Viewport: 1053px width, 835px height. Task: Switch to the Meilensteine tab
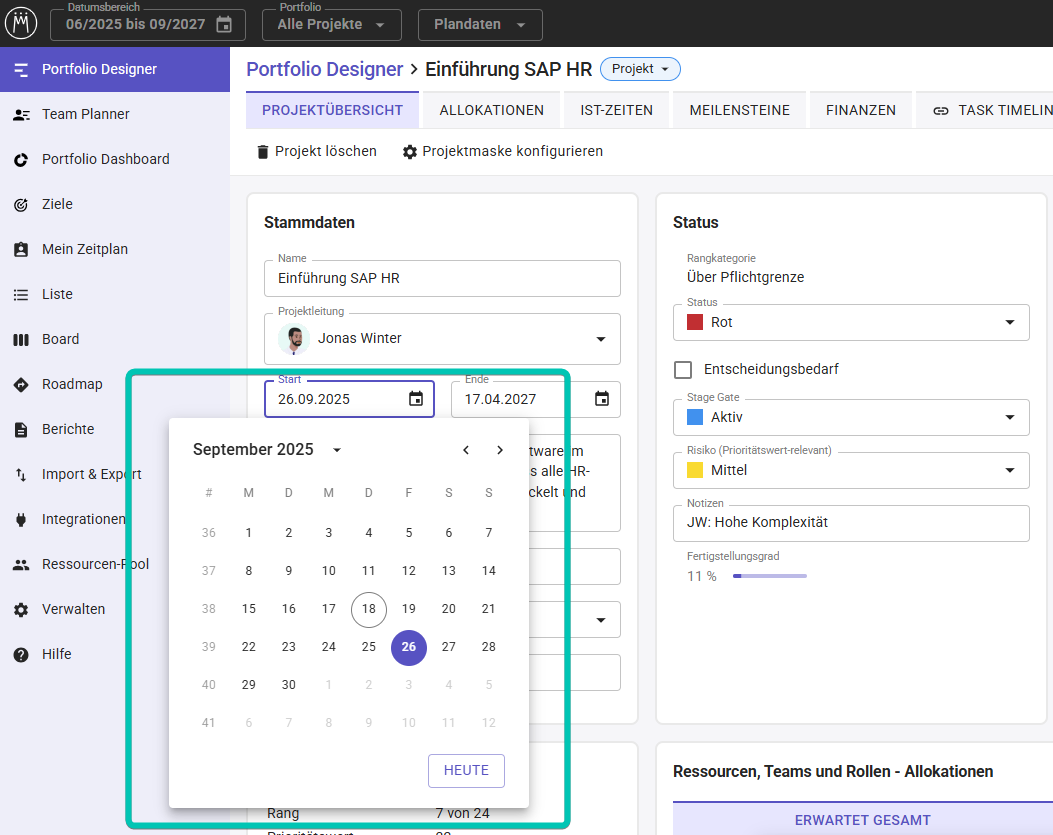[x=739, y=110]
